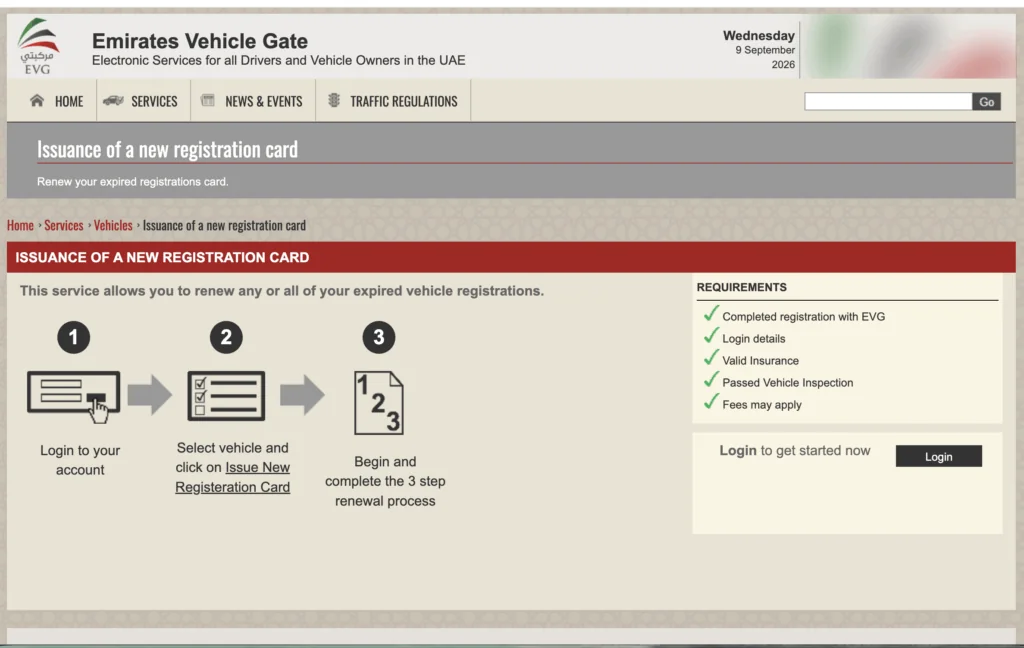
Task: Click the 'Fees may apply' requirement text
Action: point(761,405)
